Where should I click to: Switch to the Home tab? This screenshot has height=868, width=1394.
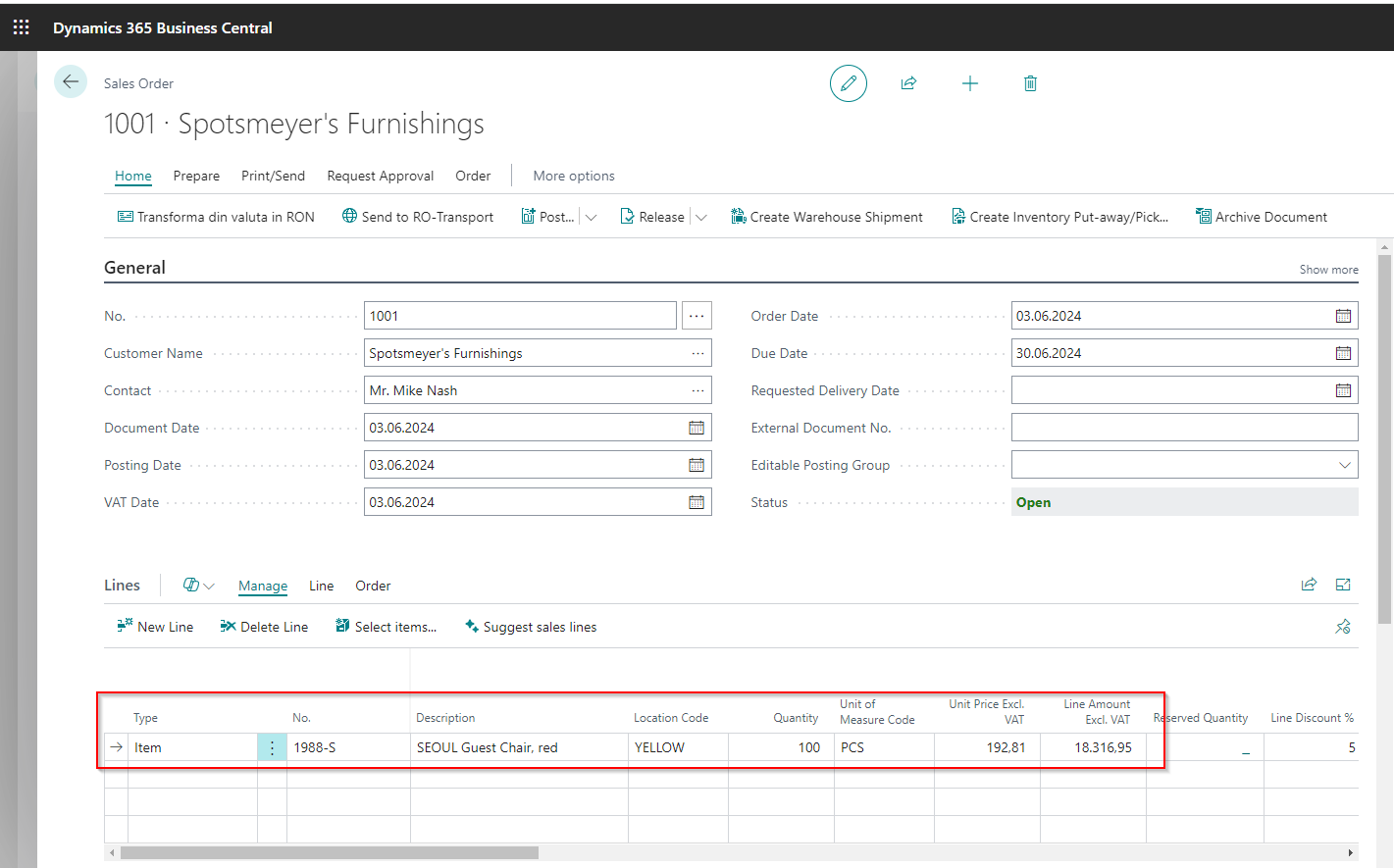(x=133, y=176)
